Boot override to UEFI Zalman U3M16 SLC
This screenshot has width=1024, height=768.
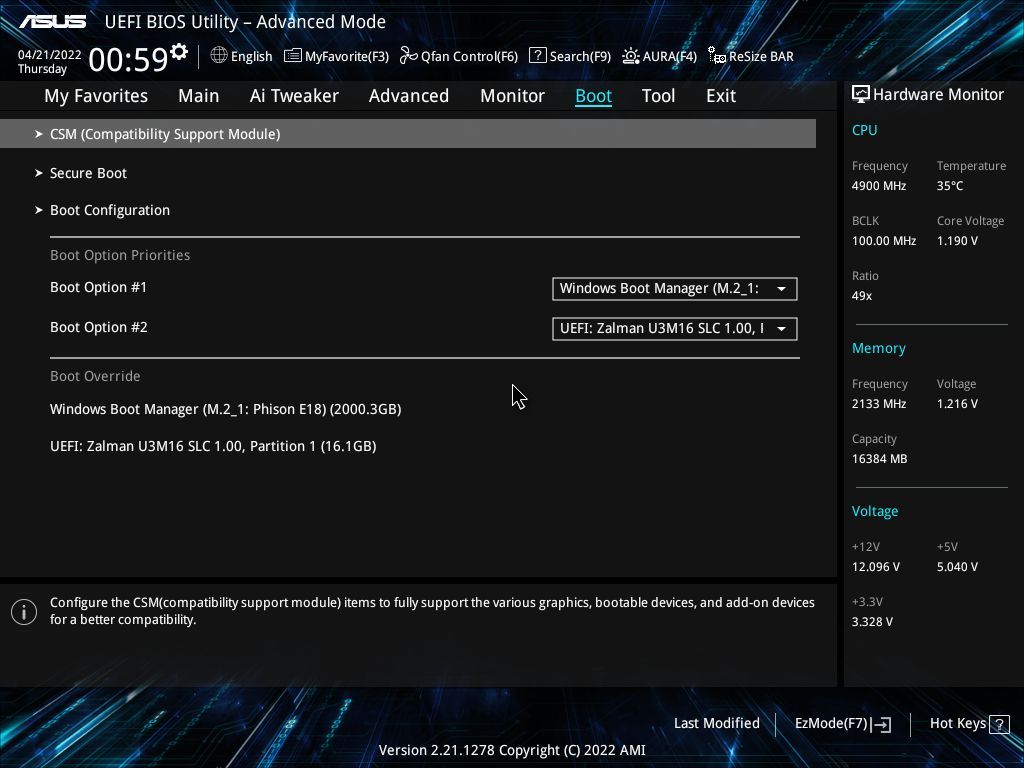(x=213, y=447)
